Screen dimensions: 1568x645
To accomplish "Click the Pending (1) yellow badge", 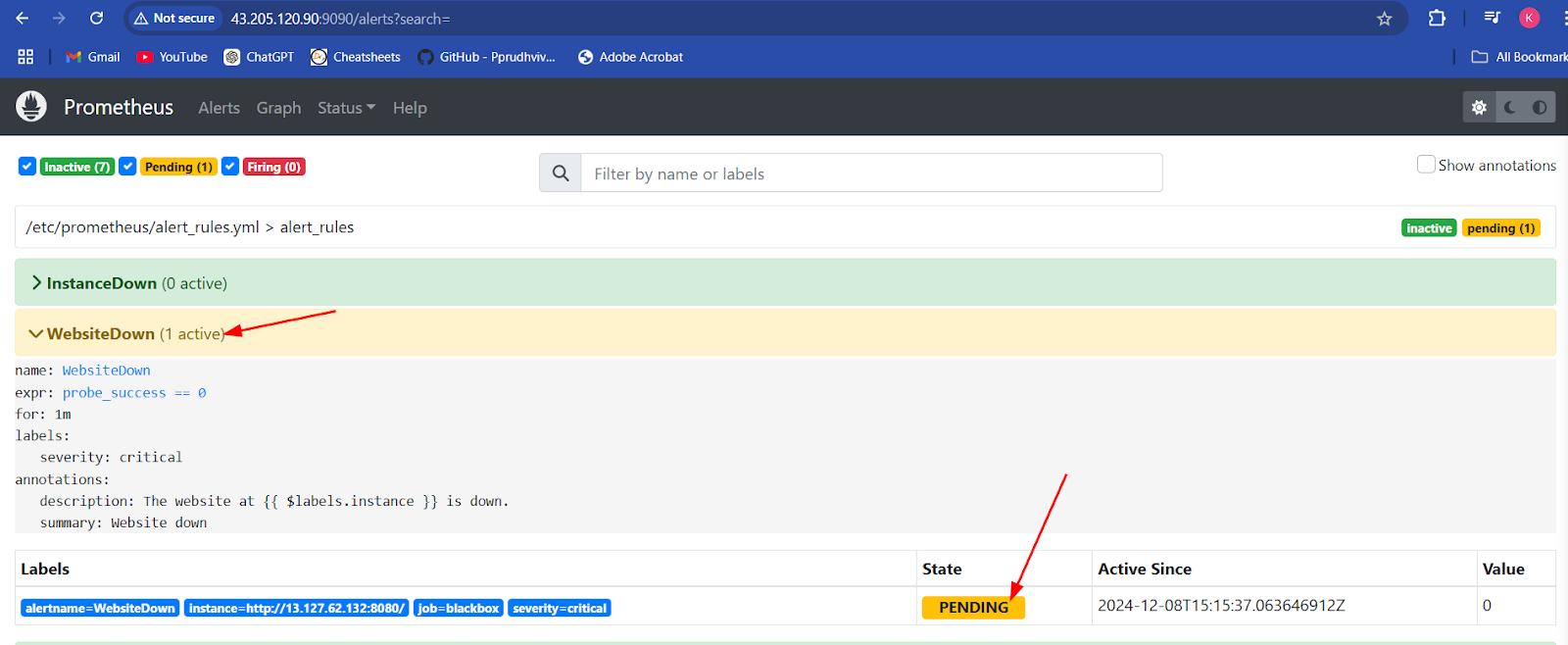I will point(178,167).
